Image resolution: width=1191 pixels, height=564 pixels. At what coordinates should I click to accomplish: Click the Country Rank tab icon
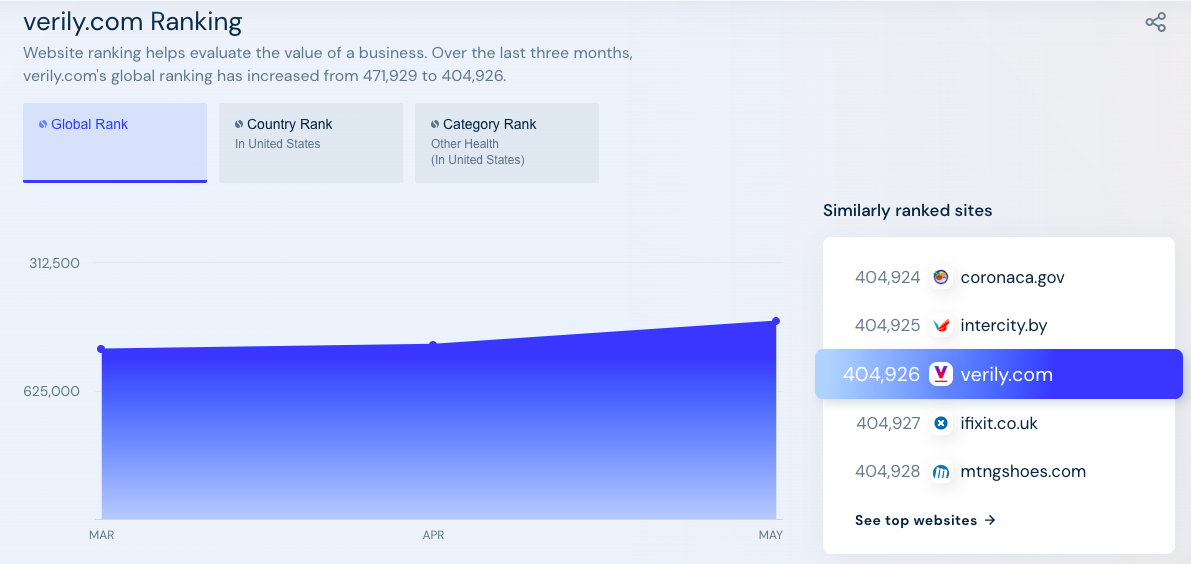coord(239,125)
